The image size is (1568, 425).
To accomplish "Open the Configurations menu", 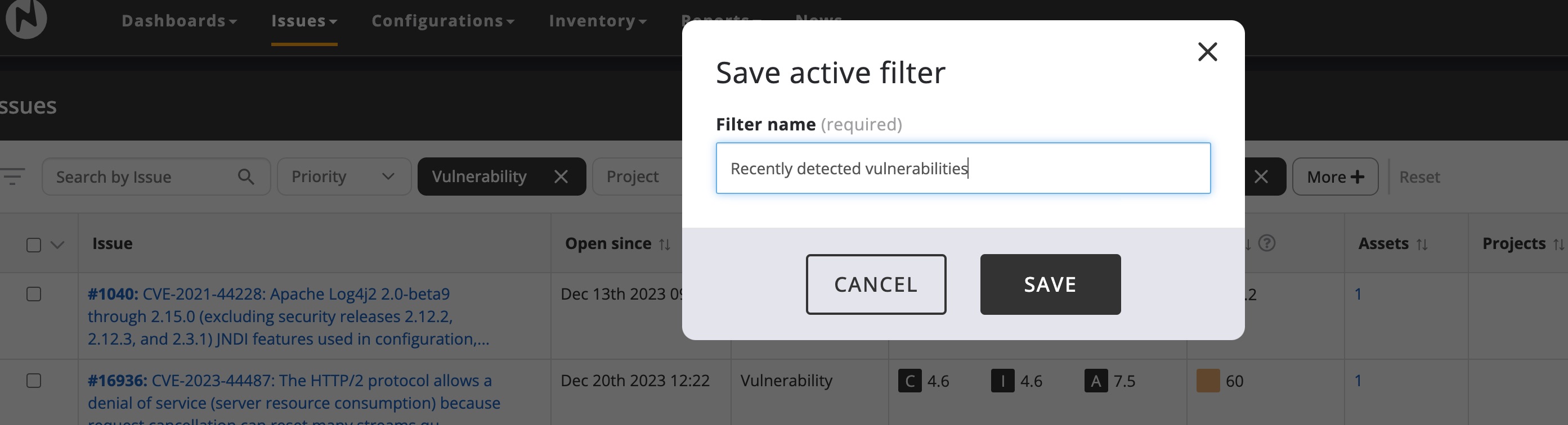I will pos(442,20).
